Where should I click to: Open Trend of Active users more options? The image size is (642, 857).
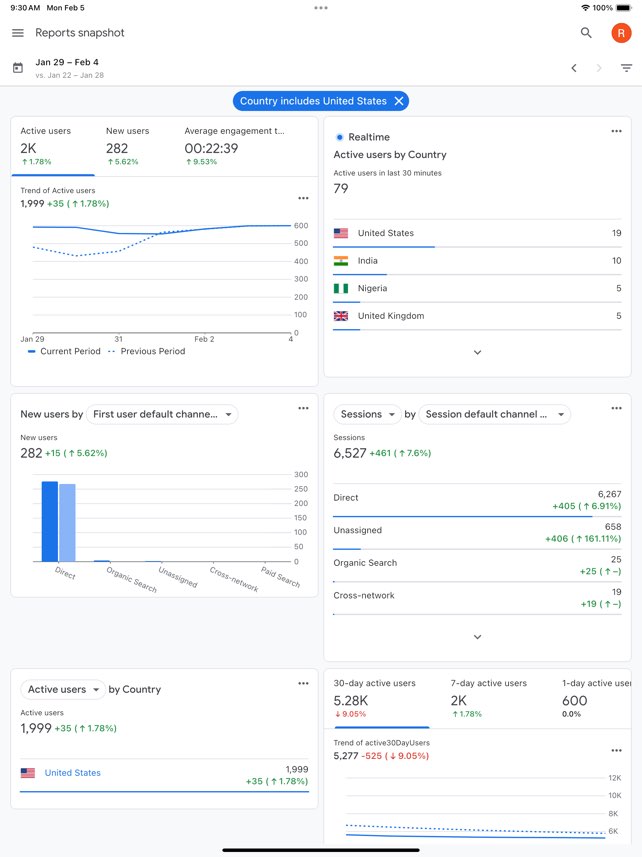303,198
